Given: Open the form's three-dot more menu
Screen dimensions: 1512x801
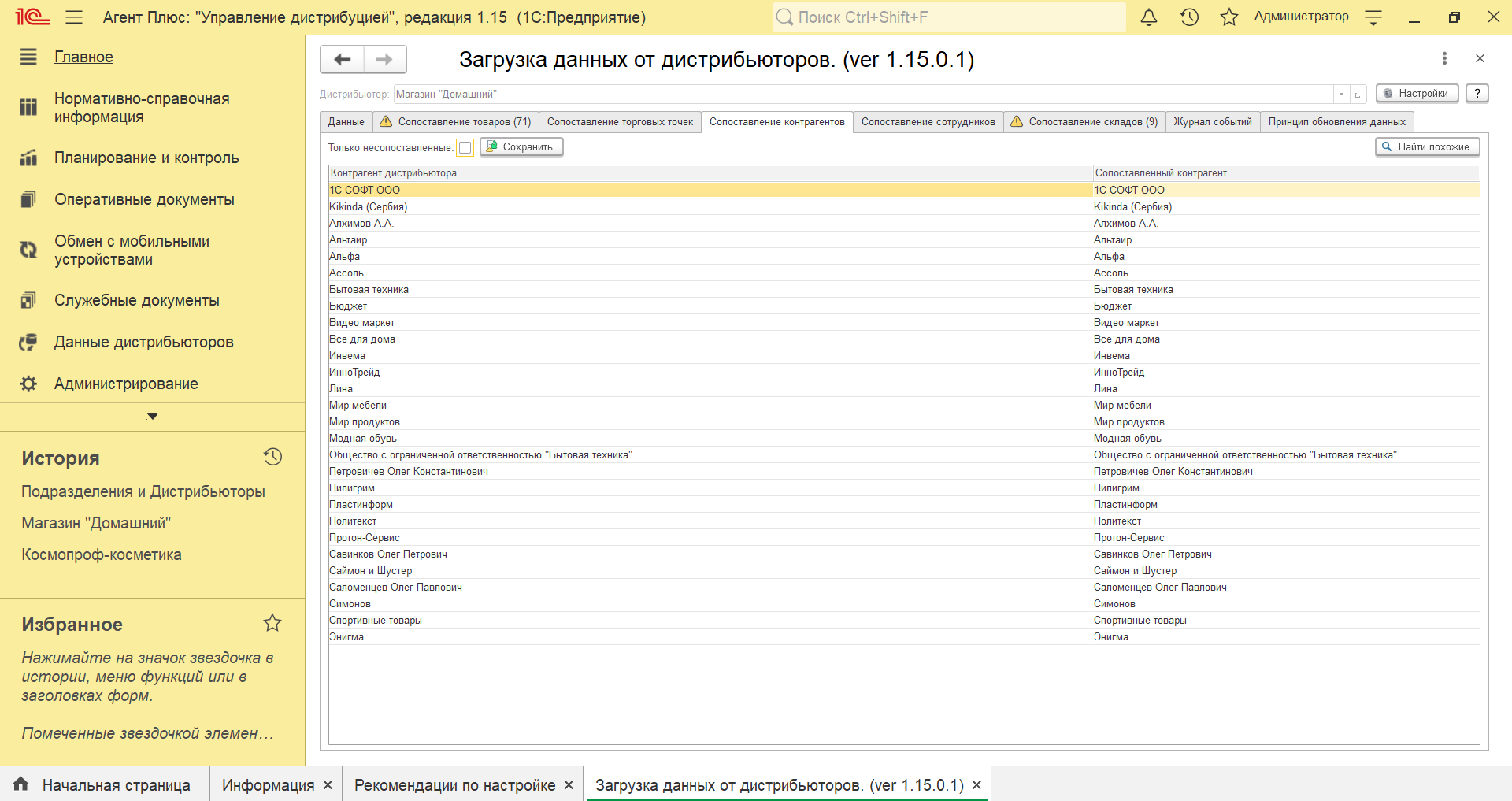Looking at the screenshot, I should coord(1444,58).
